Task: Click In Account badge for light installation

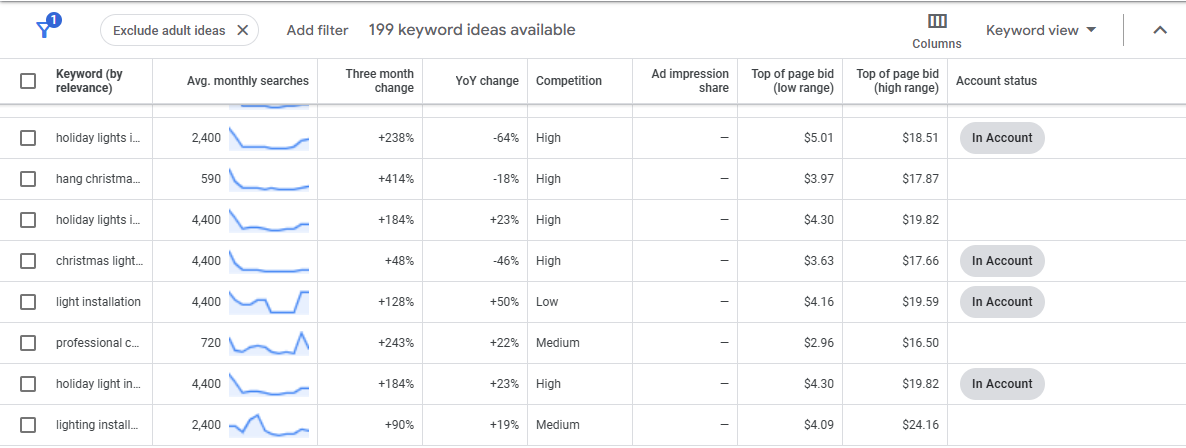Action: [x=1002, y=302]
